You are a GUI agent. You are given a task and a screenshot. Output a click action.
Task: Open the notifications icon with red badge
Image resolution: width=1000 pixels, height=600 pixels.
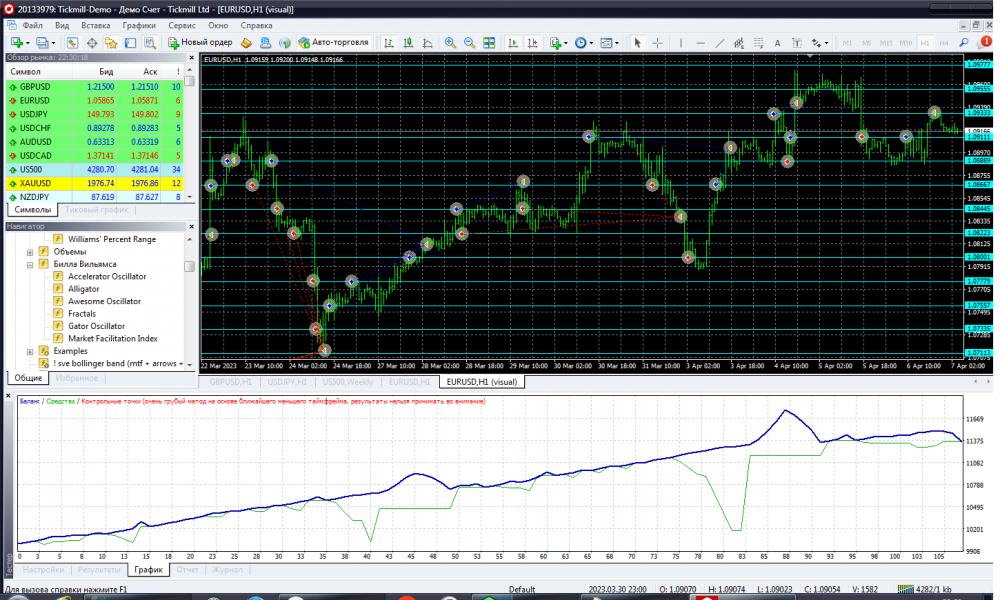pos(984,43)
